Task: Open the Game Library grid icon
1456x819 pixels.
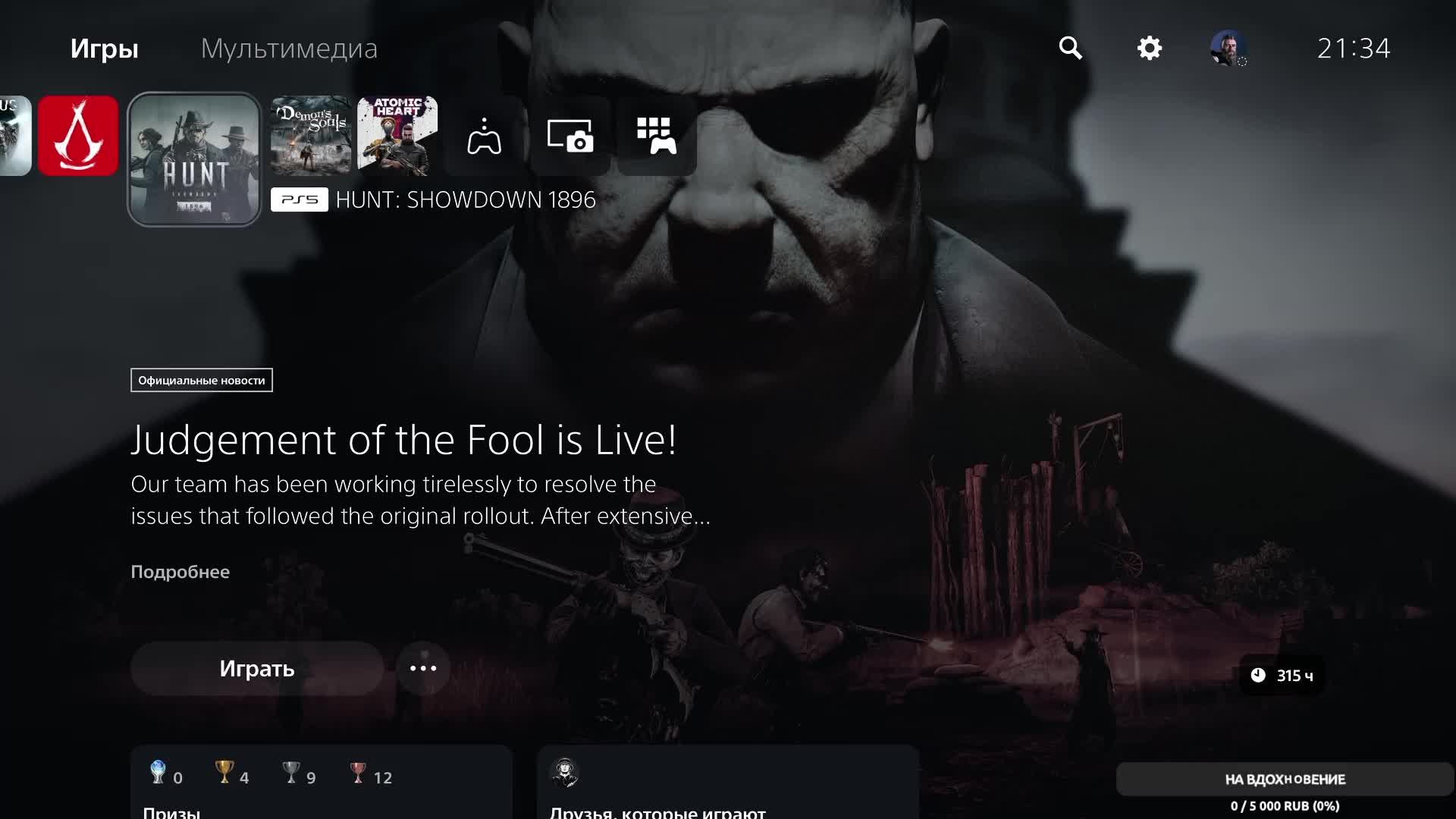Action: click(x=657, y=136)
